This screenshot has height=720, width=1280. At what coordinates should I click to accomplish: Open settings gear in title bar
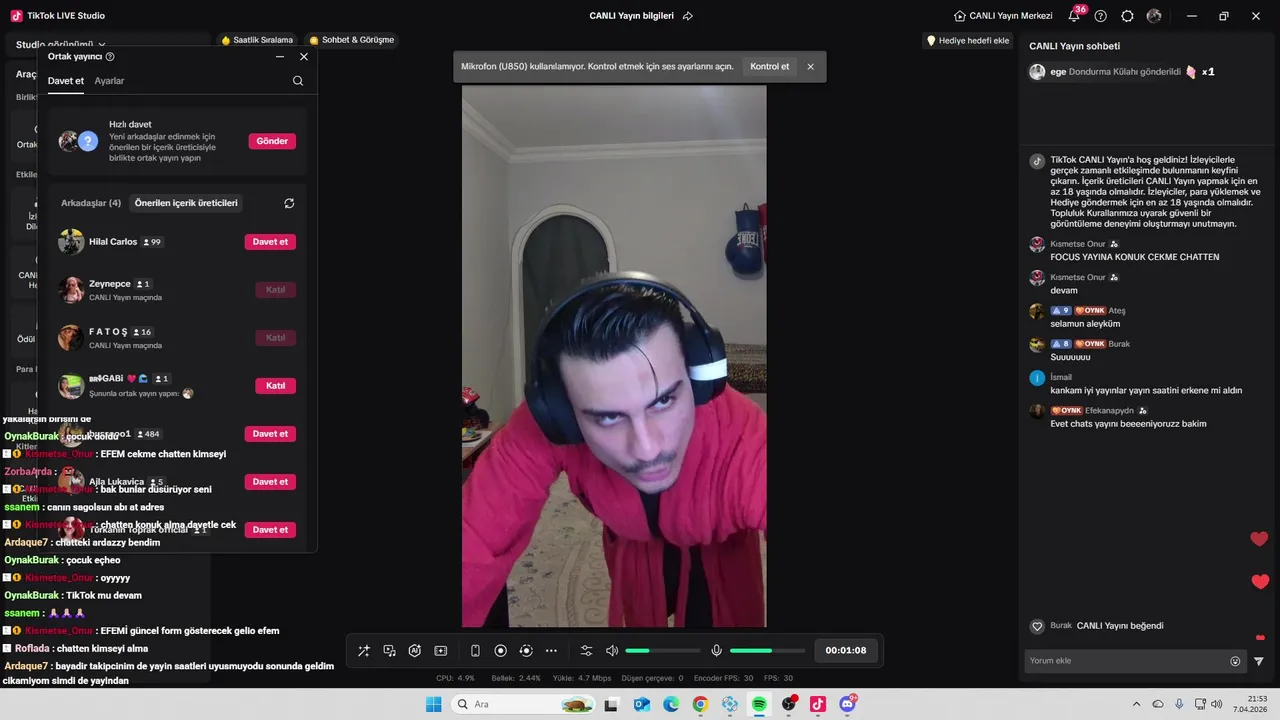1128,16
